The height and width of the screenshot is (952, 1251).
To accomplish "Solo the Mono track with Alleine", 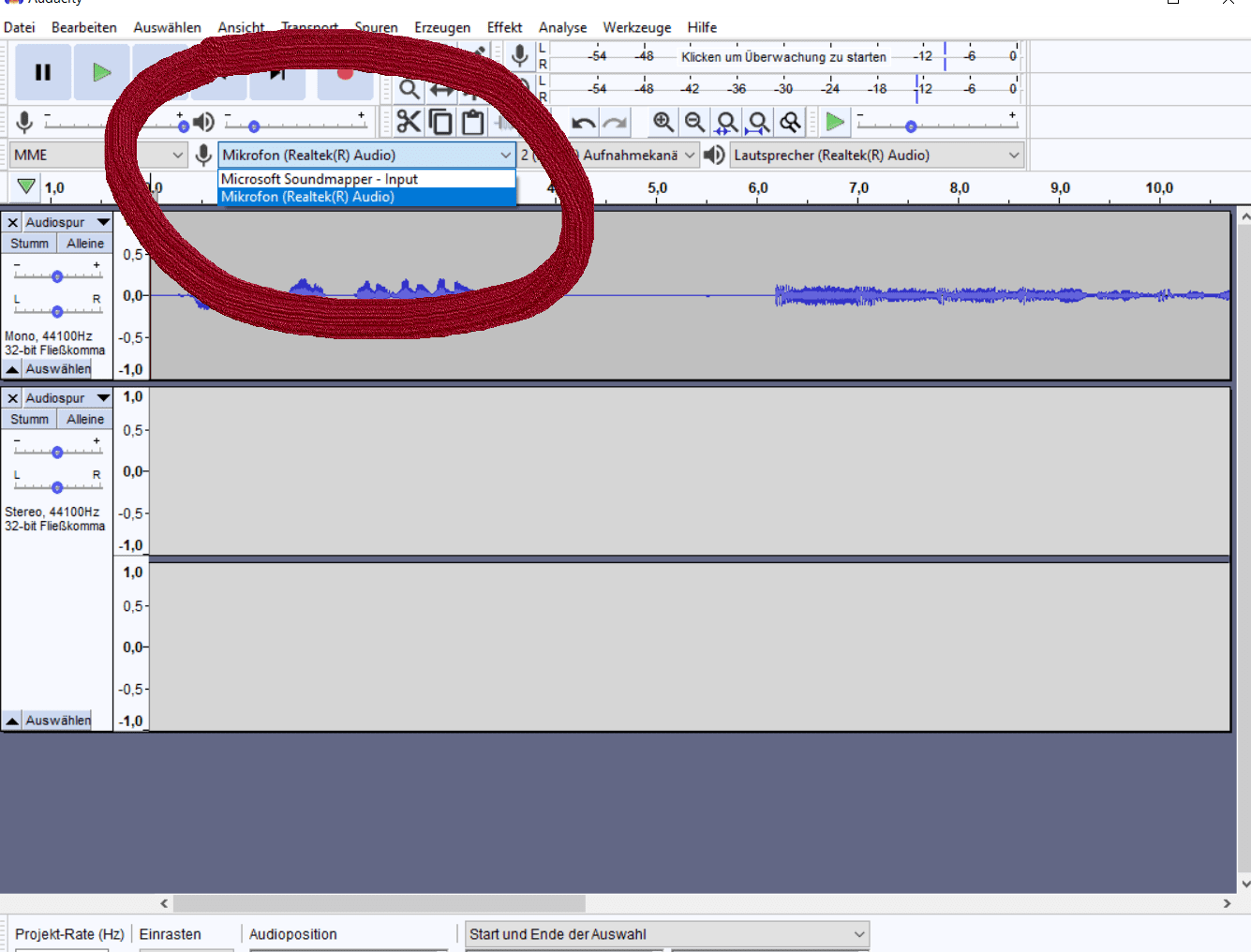I will pos(85,244).
